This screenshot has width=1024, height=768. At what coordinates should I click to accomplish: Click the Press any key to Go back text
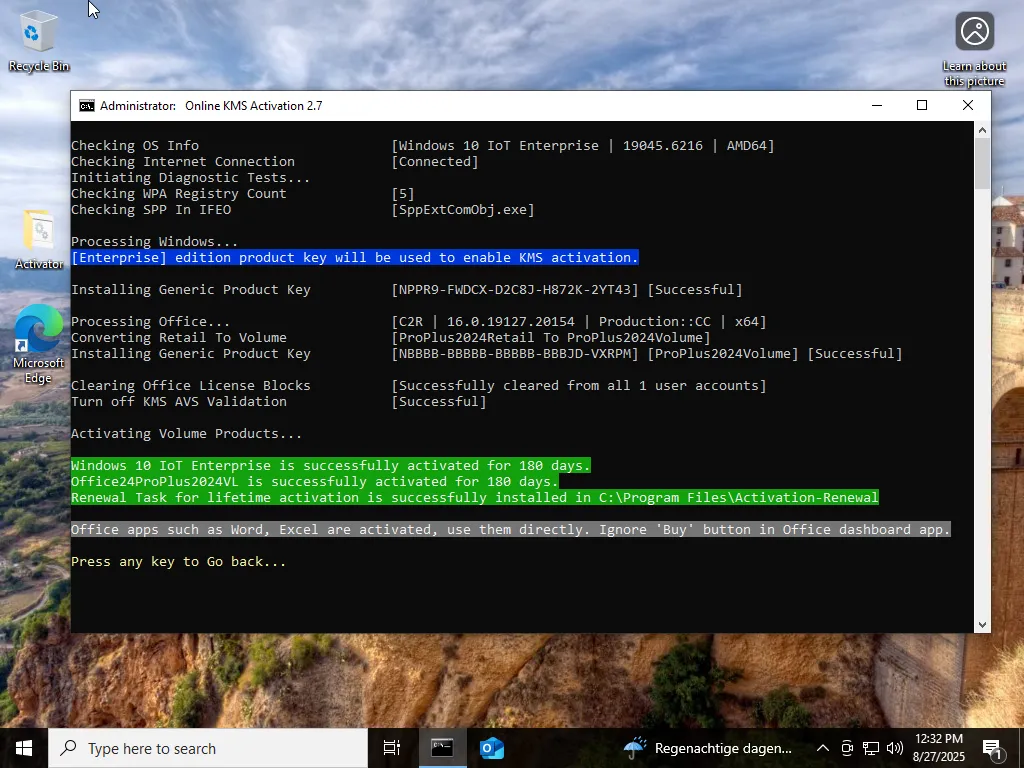178,562
